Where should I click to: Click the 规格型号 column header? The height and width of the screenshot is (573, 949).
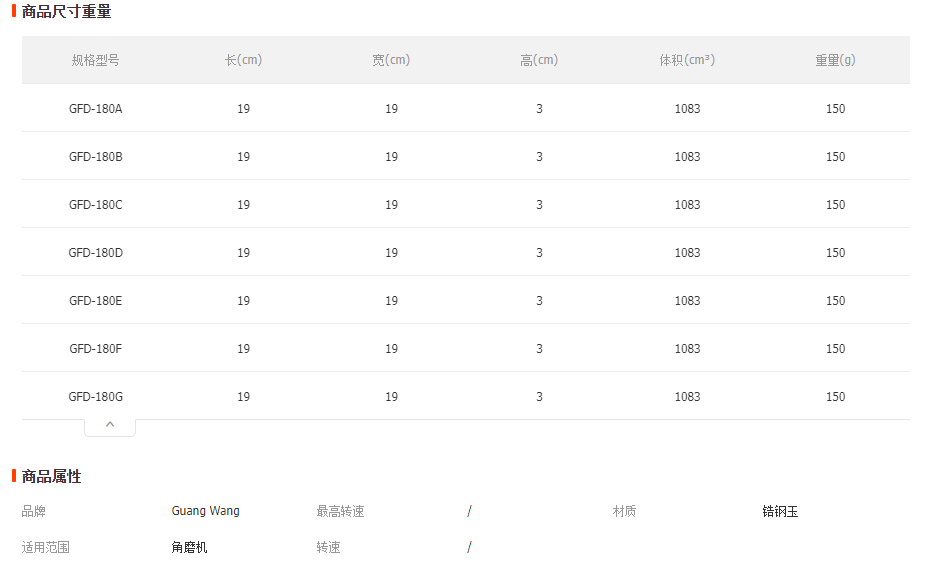(96, 60)
